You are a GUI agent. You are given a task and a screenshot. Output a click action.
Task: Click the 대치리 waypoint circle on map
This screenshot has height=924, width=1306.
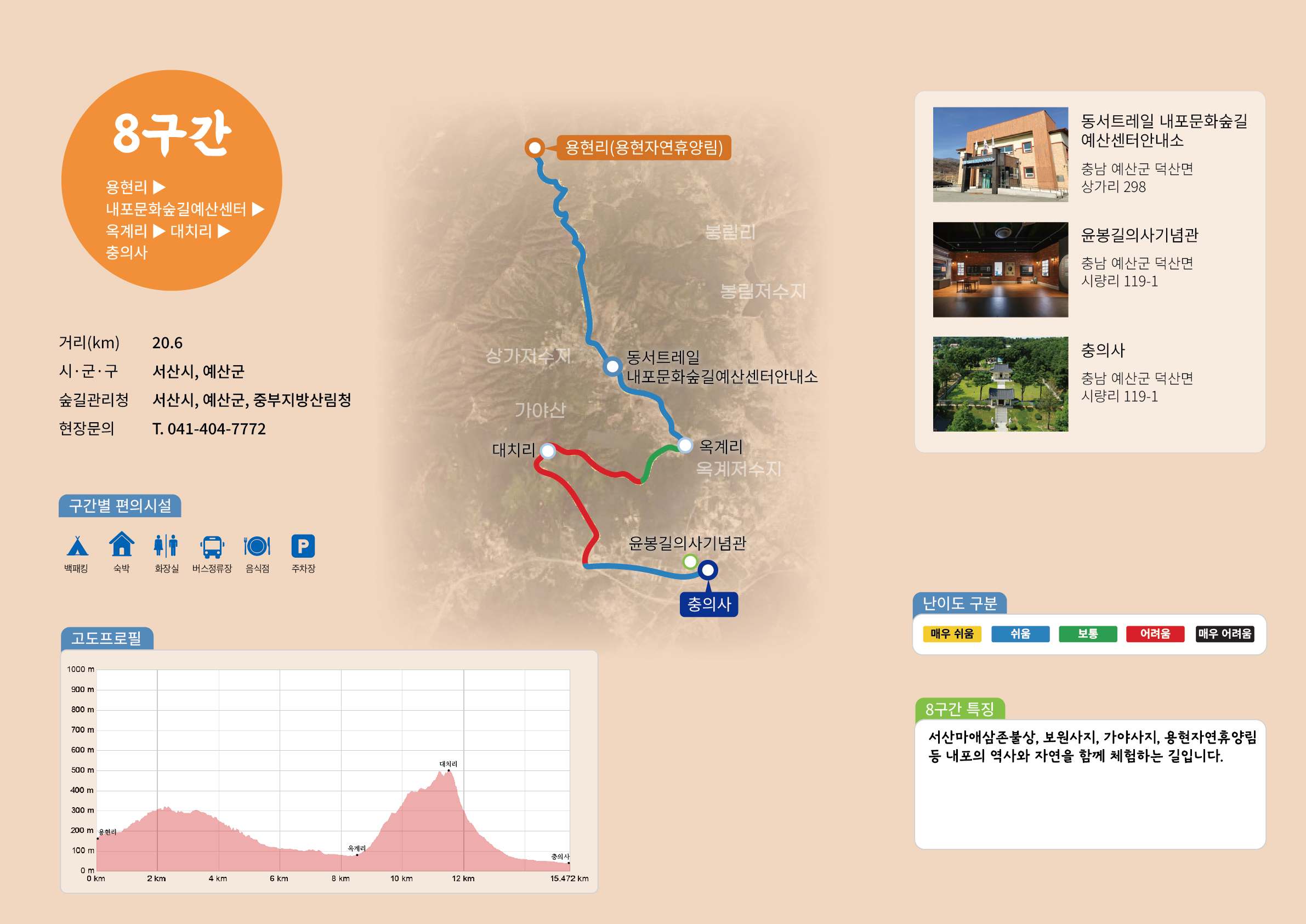[x=548, y=451]
